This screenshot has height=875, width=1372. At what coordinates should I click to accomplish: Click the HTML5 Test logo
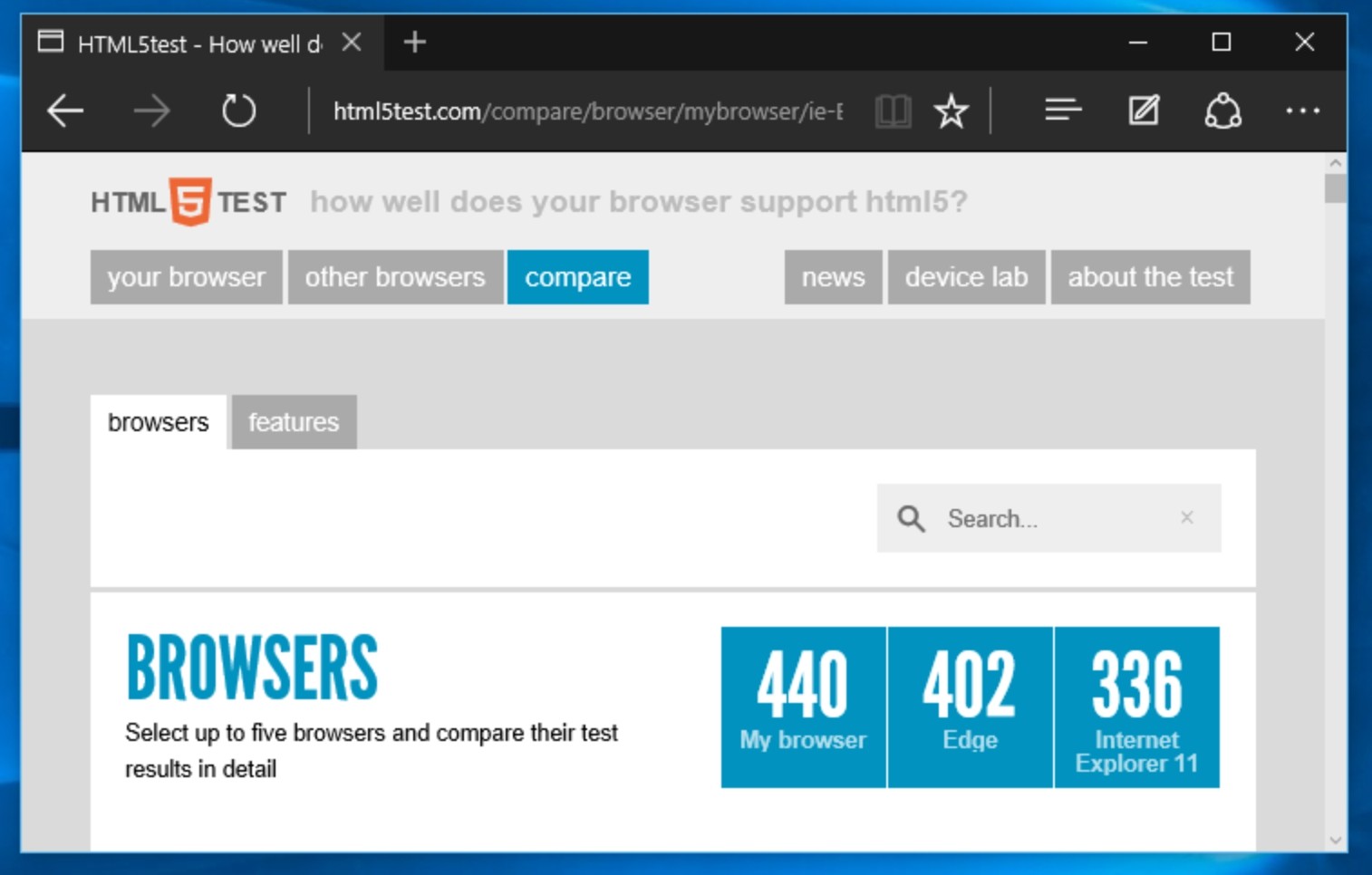[x=187, y=201]
